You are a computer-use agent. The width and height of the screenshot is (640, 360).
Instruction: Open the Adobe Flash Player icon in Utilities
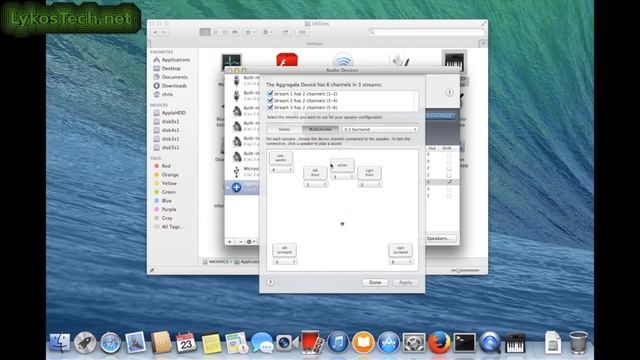click(287, 61)
